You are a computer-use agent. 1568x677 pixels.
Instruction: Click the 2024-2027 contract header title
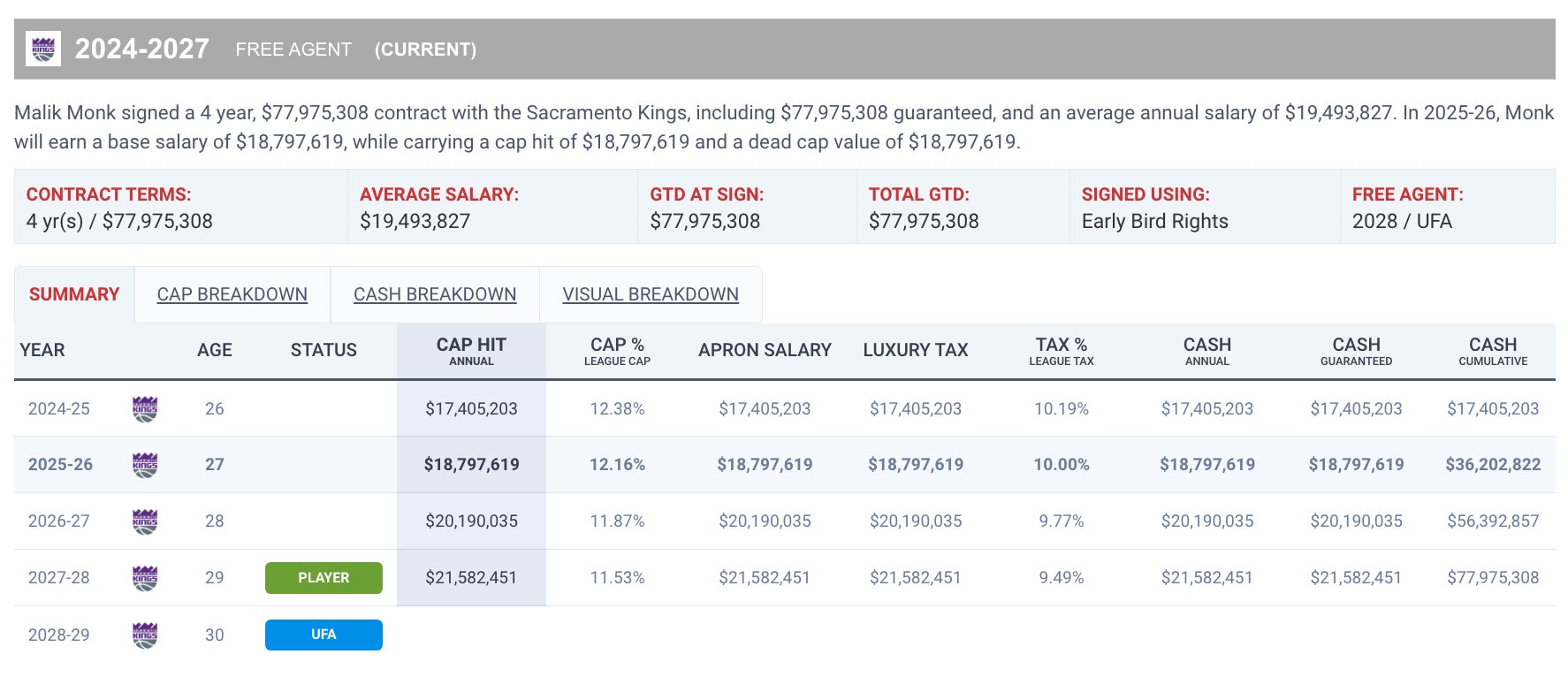coord(142,49)
